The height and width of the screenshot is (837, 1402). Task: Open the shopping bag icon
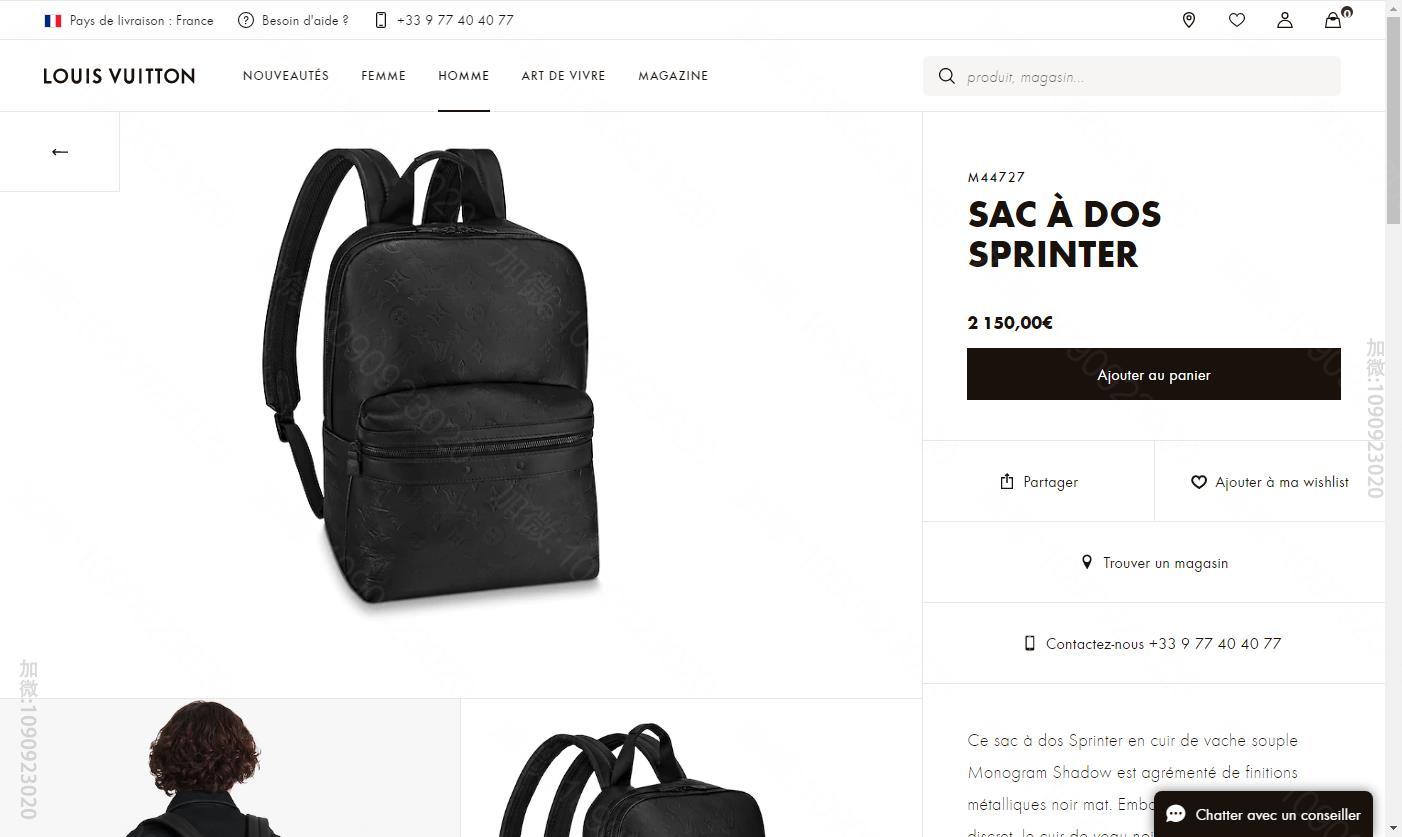point(1333,20)
